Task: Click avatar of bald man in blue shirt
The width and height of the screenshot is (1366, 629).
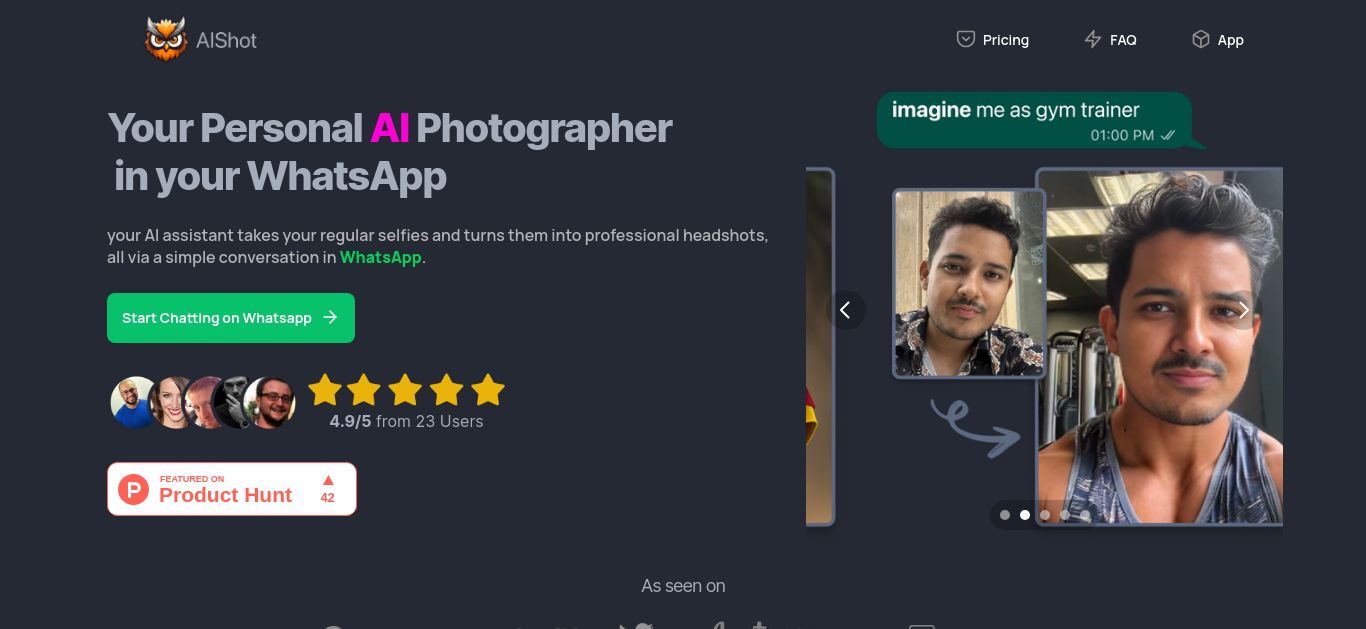Action: point(135,403)
